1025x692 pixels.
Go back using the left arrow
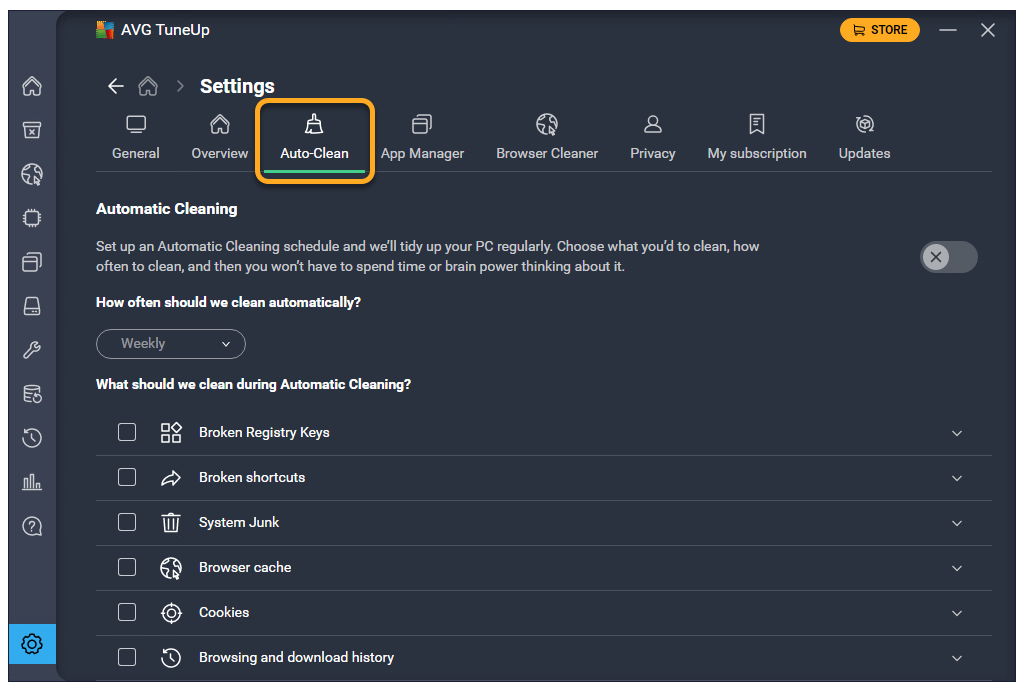[x=116, y=86]
